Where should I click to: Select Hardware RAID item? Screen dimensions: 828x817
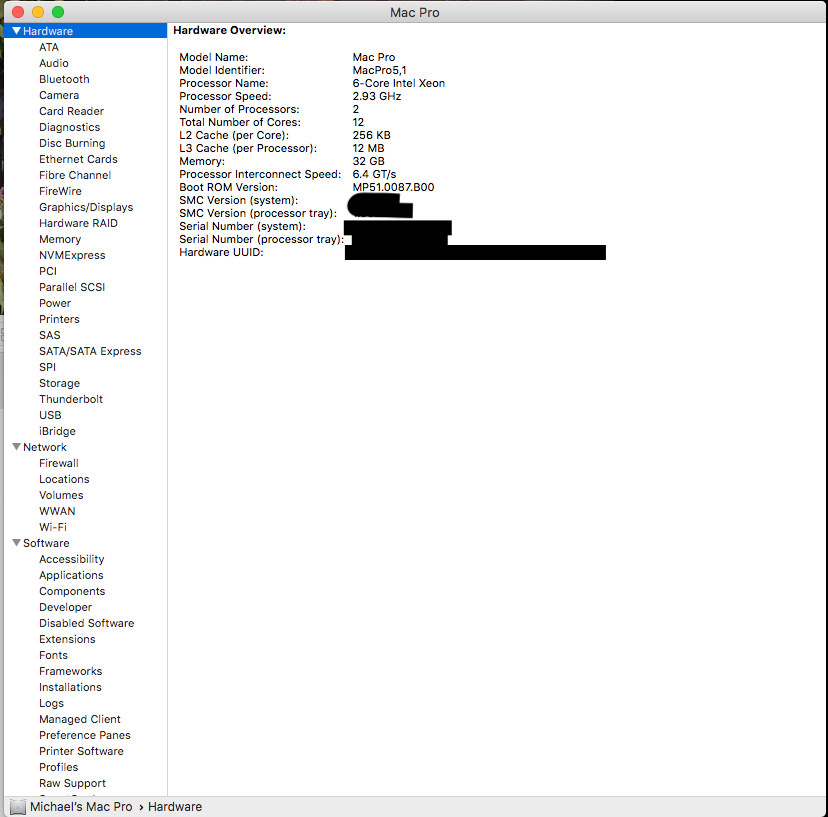78,223
